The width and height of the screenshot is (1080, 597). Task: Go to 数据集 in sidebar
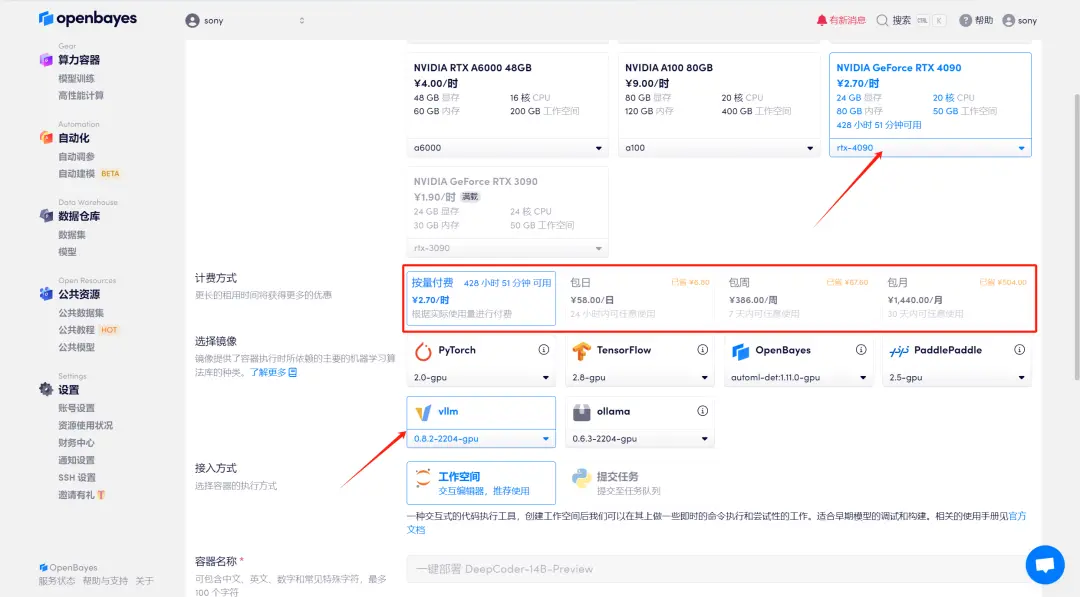tap(72, 235)
